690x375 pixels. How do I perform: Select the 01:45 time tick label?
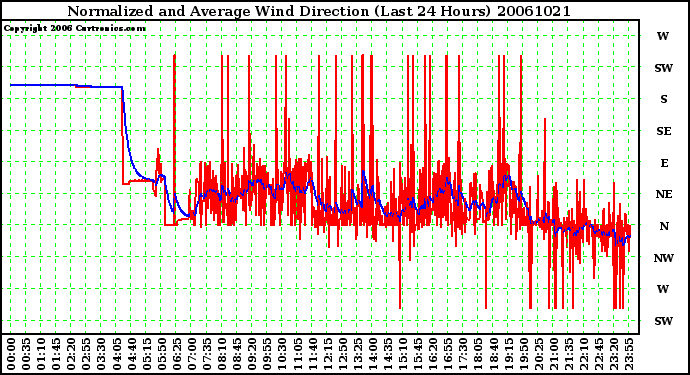pos(56,354)
